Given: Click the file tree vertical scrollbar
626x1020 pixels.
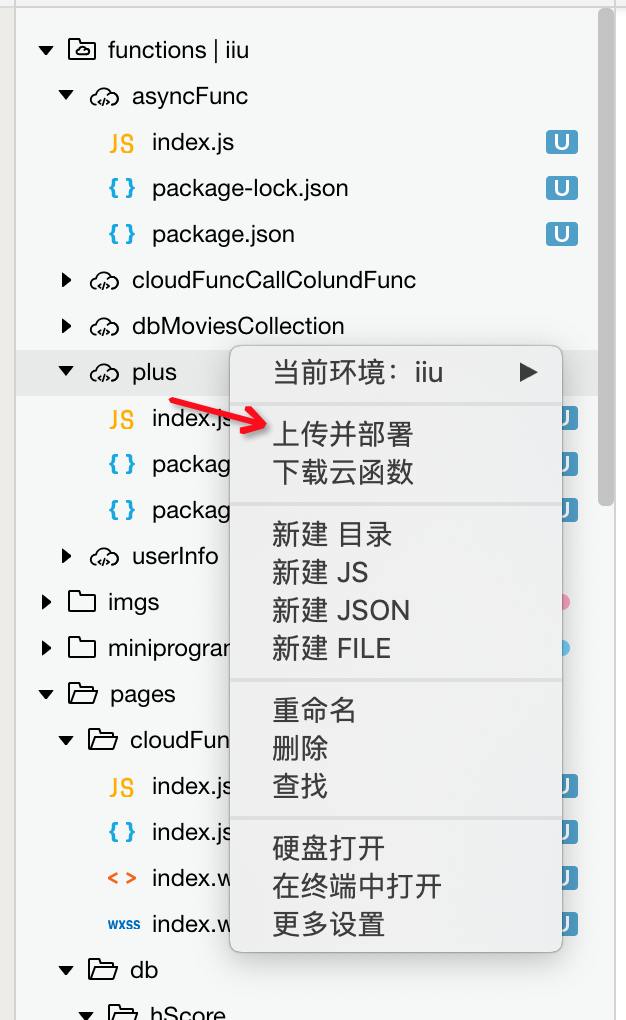Looking at the screenshot, I should tap(606, 257).
